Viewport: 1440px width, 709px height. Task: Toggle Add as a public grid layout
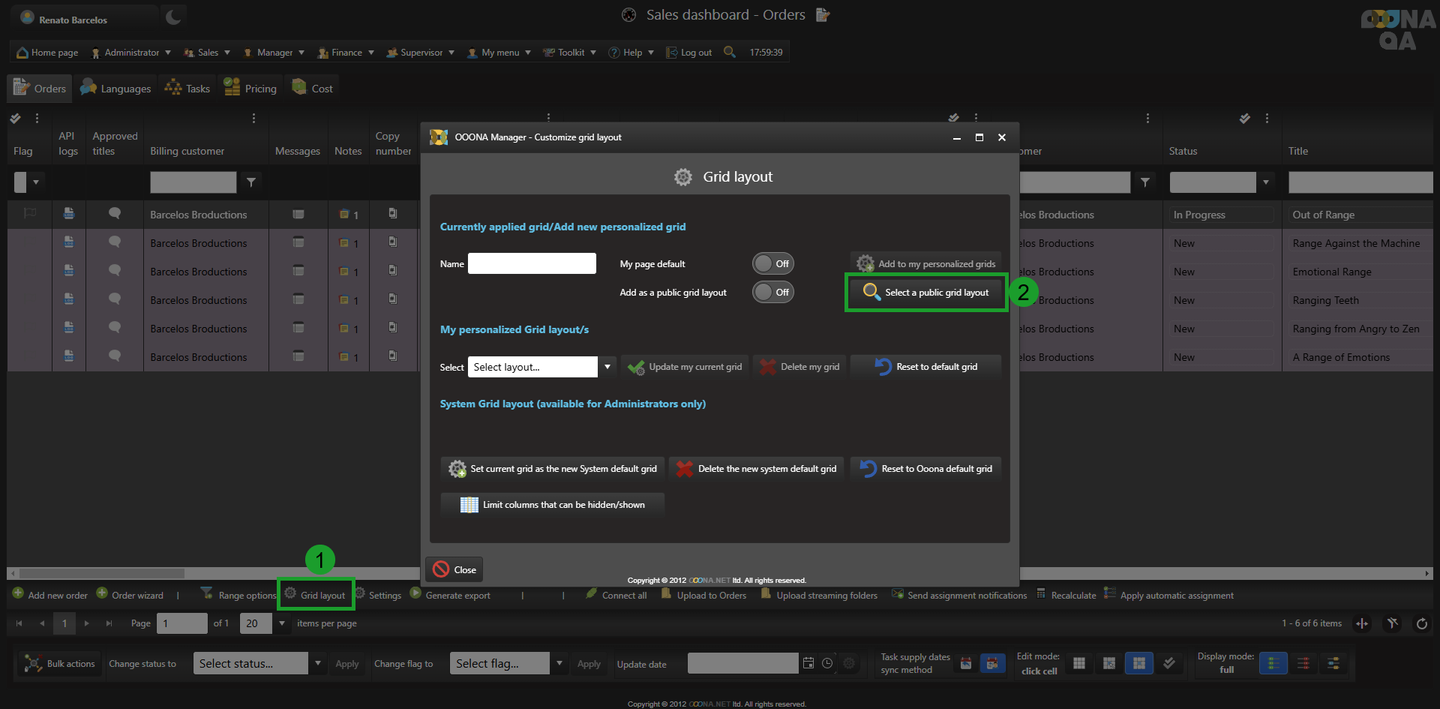[x=773, y=292]
